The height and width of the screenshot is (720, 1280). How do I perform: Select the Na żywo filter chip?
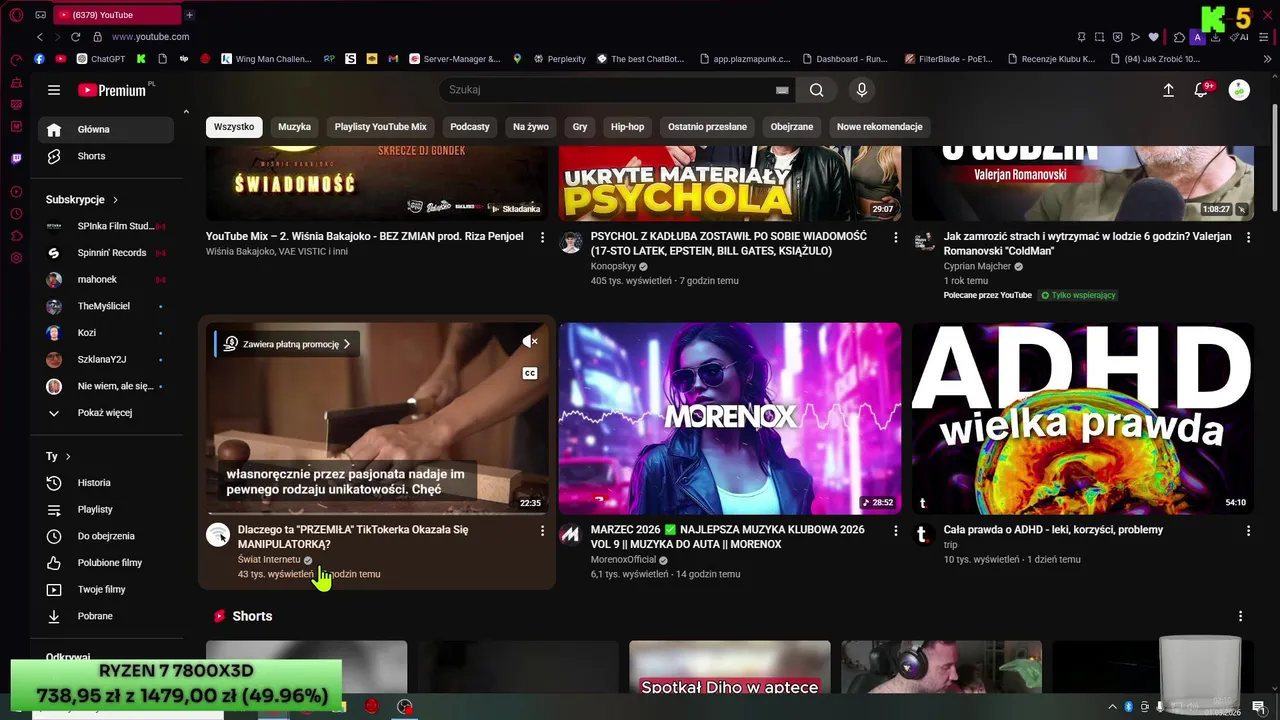click(531, 127)
